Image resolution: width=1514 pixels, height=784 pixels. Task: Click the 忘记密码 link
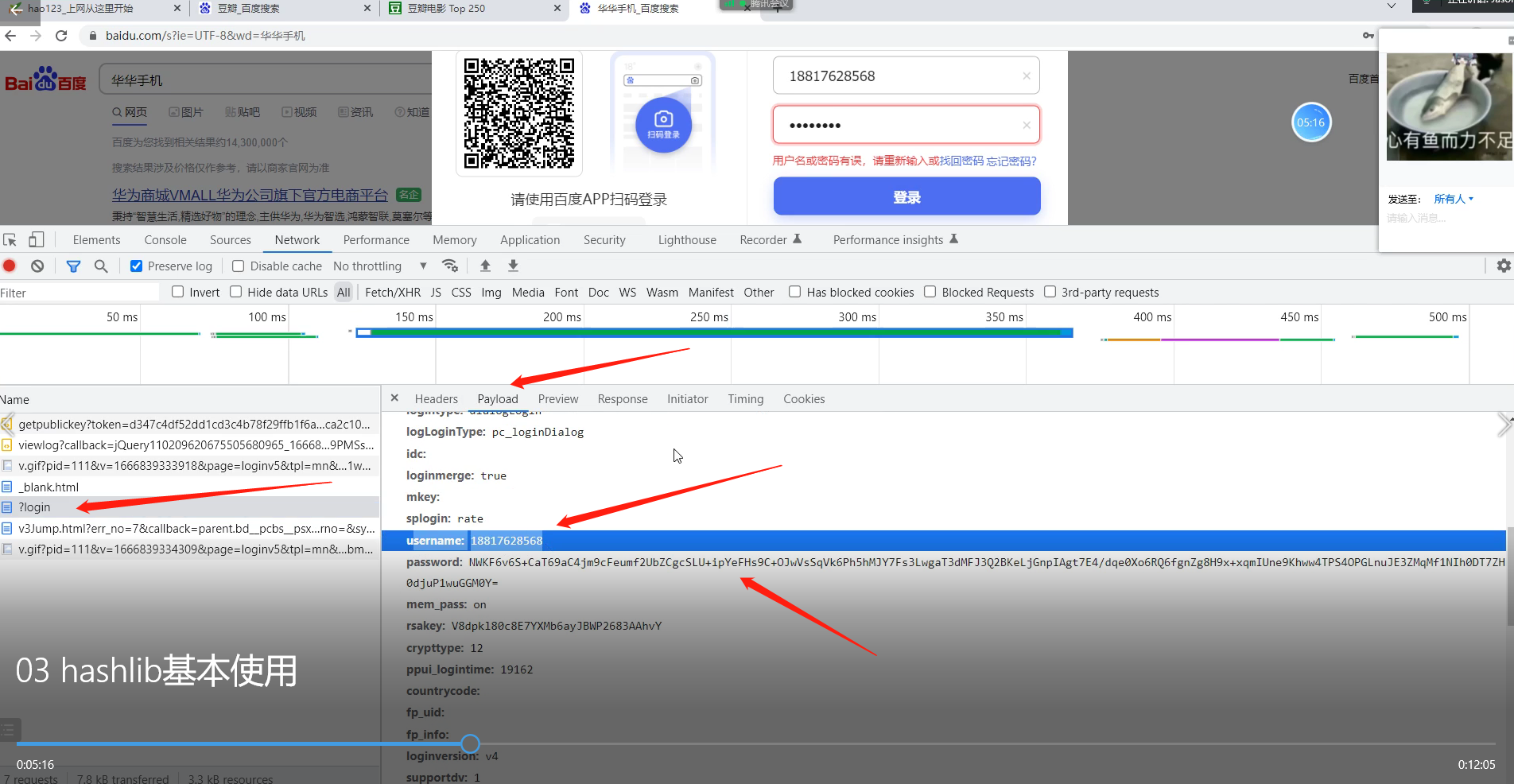[x=1011, y=161]
